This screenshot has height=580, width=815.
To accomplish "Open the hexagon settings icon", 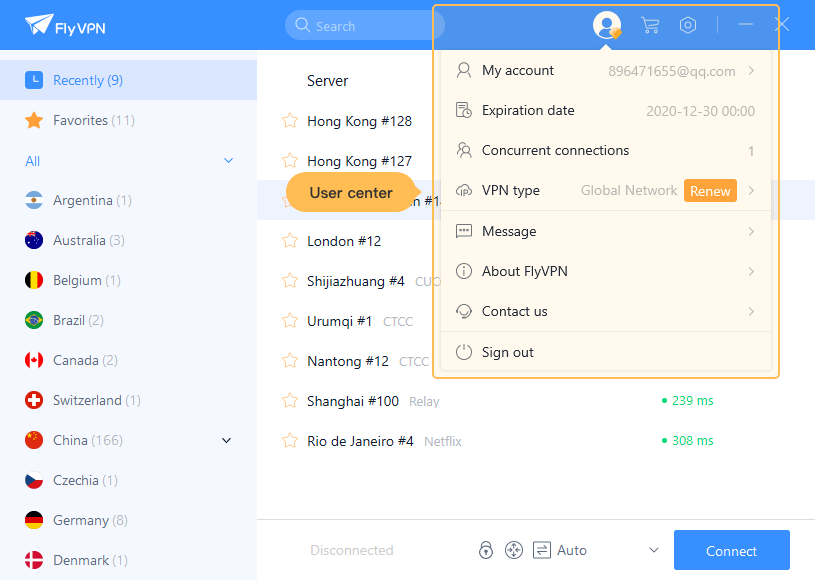I will (x=688, y=25).
